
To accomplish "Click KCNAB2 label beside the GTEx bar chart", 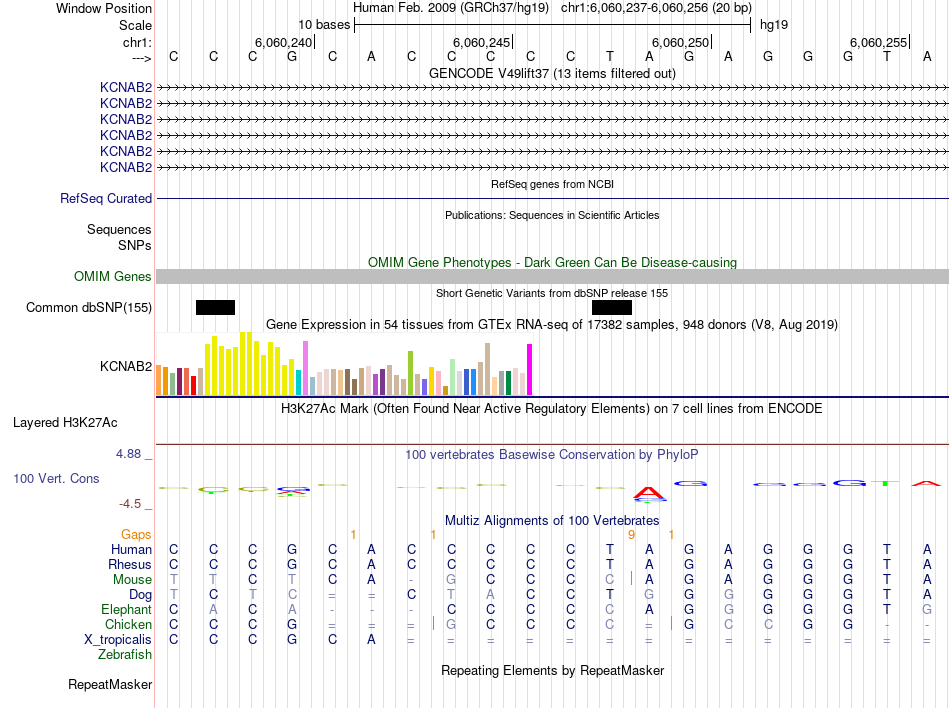I will tap(125, 366).
